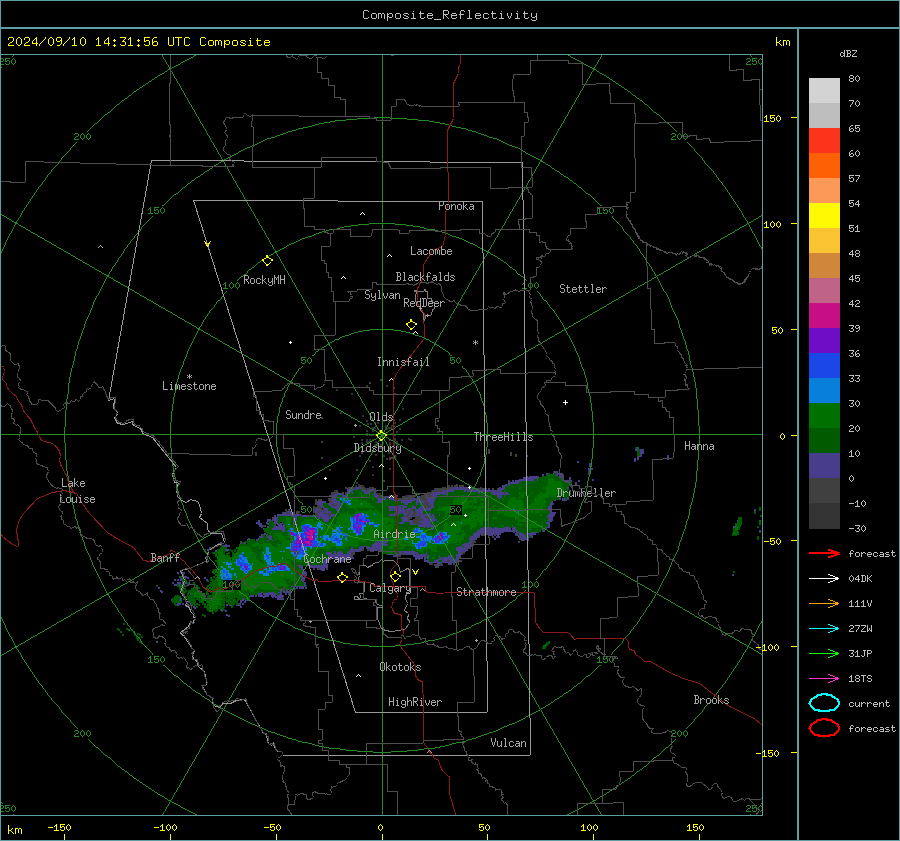The image size is (900, 841).
Task: Click the RockyMH label
Action: pyautogui.click(x=264, y=280)
